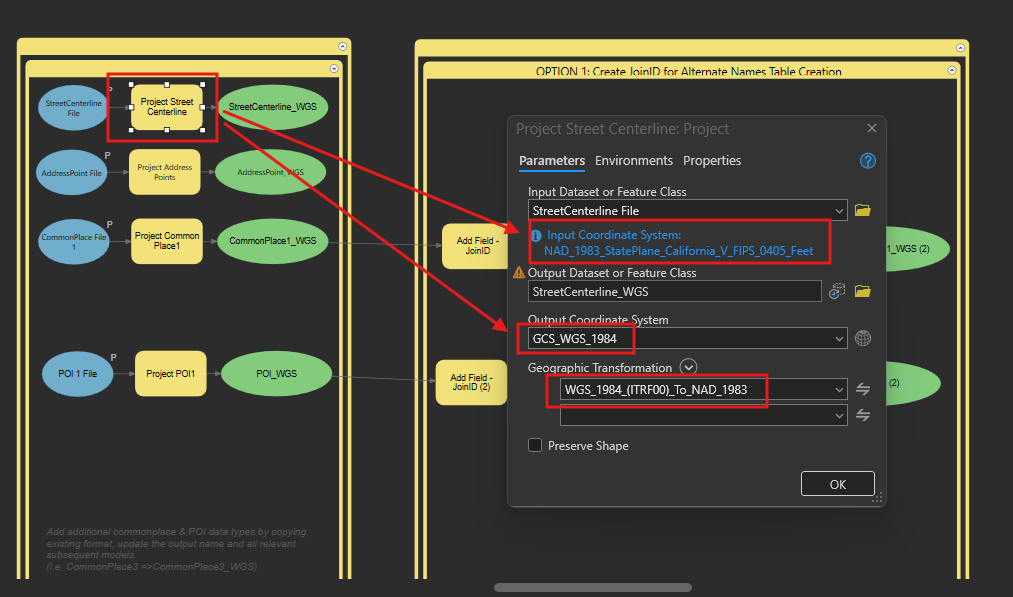The width and height of the screenshot is (1013, 597).
Task: Collapse the outer left model group
Action: (x=342, y=47)
